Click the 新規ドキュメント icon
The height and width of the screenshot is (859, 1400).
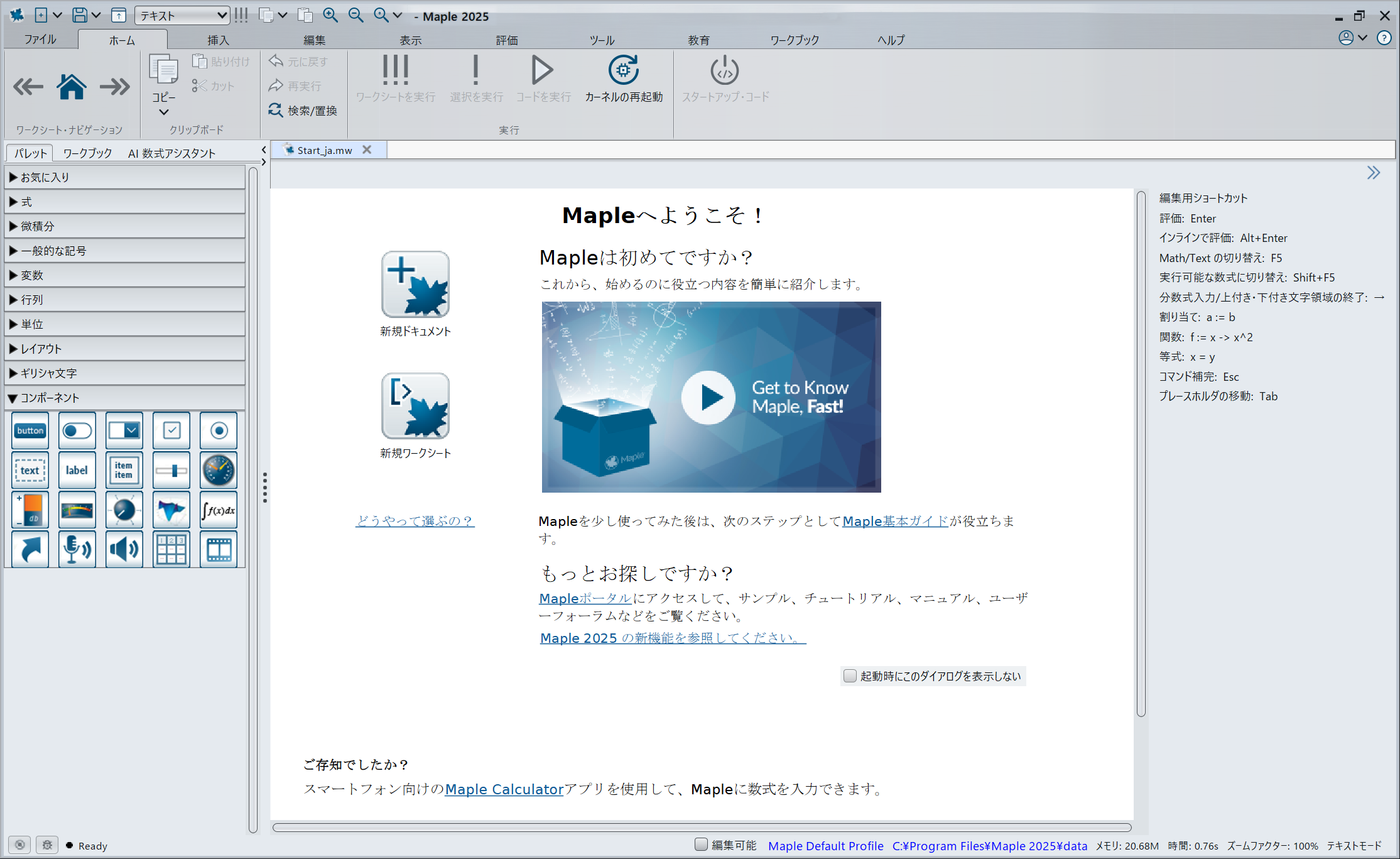(x=415, y=285)
